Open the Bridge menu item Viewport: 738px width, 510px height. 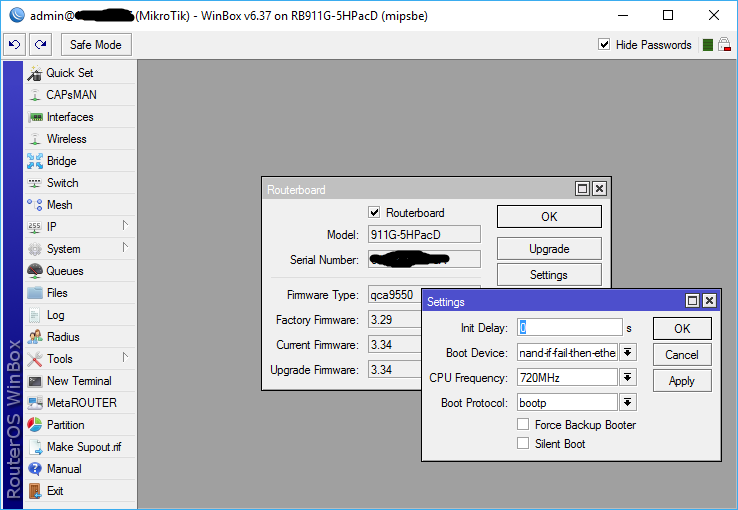click(x=80, y=161)
